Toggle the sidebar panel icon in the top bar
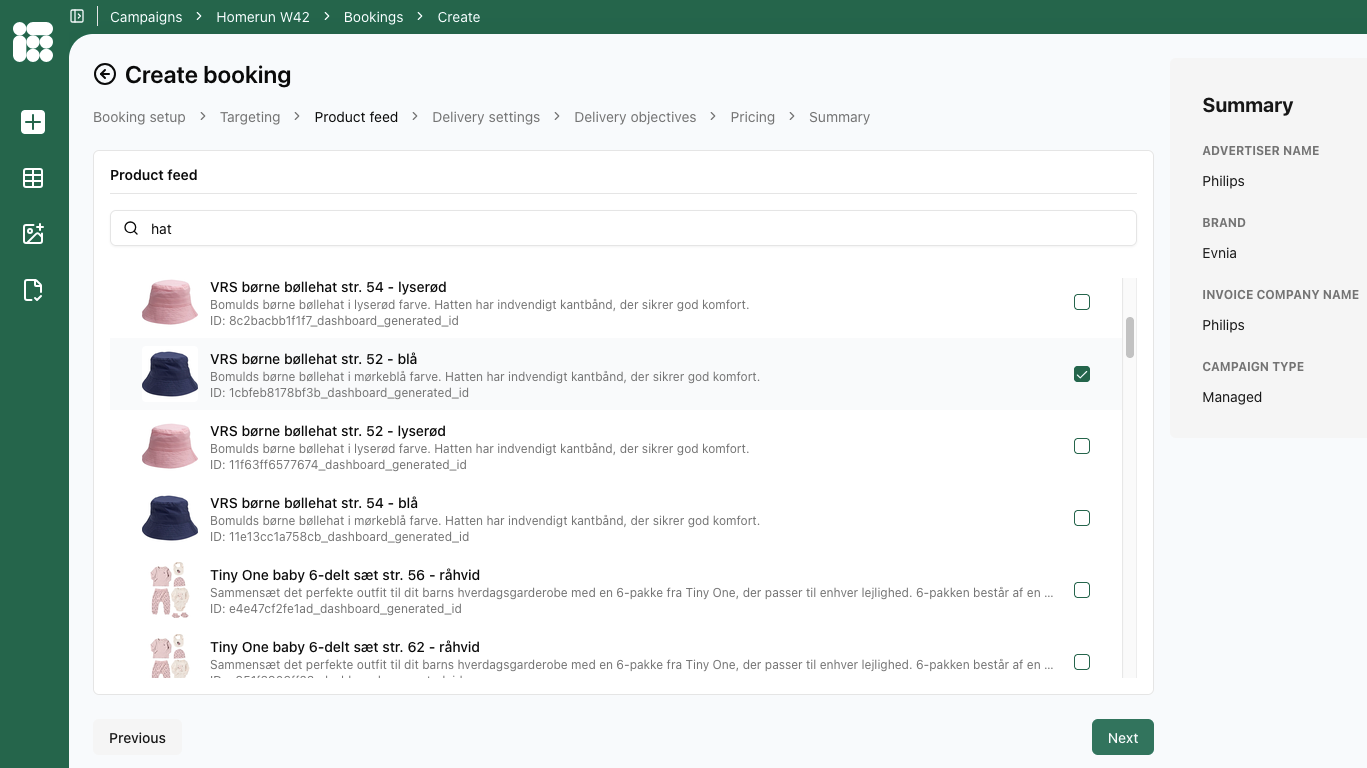Image resolution: width=1367 pixels, height=768 pixels. (77, 16)
